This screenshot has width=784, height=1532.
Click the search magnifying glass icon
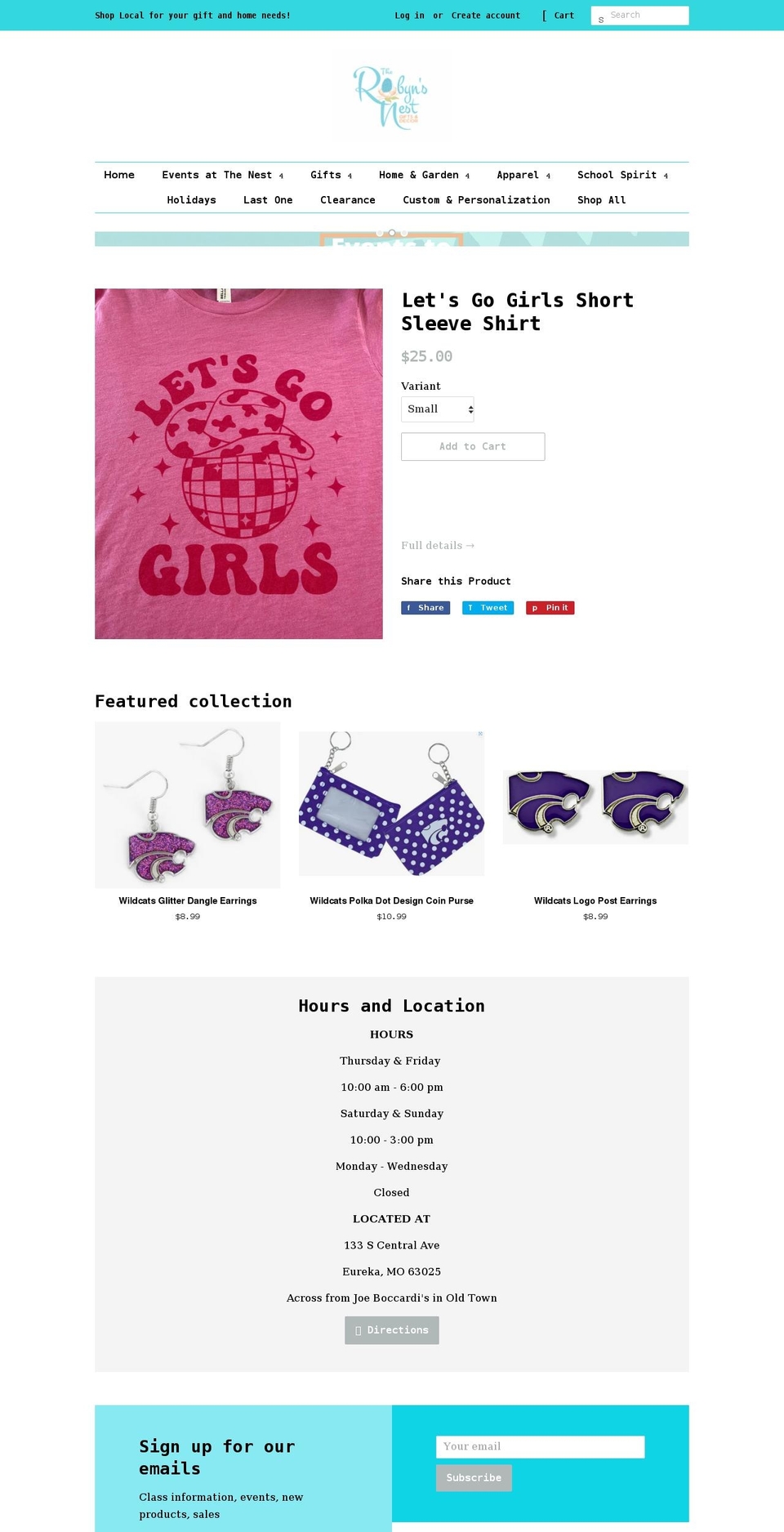[x=601, y=18]
